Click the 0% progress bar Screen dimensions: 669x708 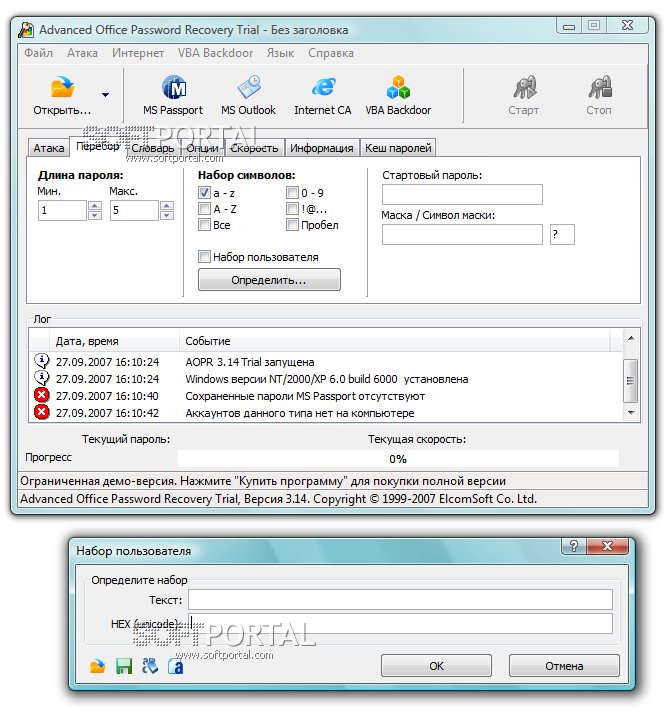click(x=398, y=459)
